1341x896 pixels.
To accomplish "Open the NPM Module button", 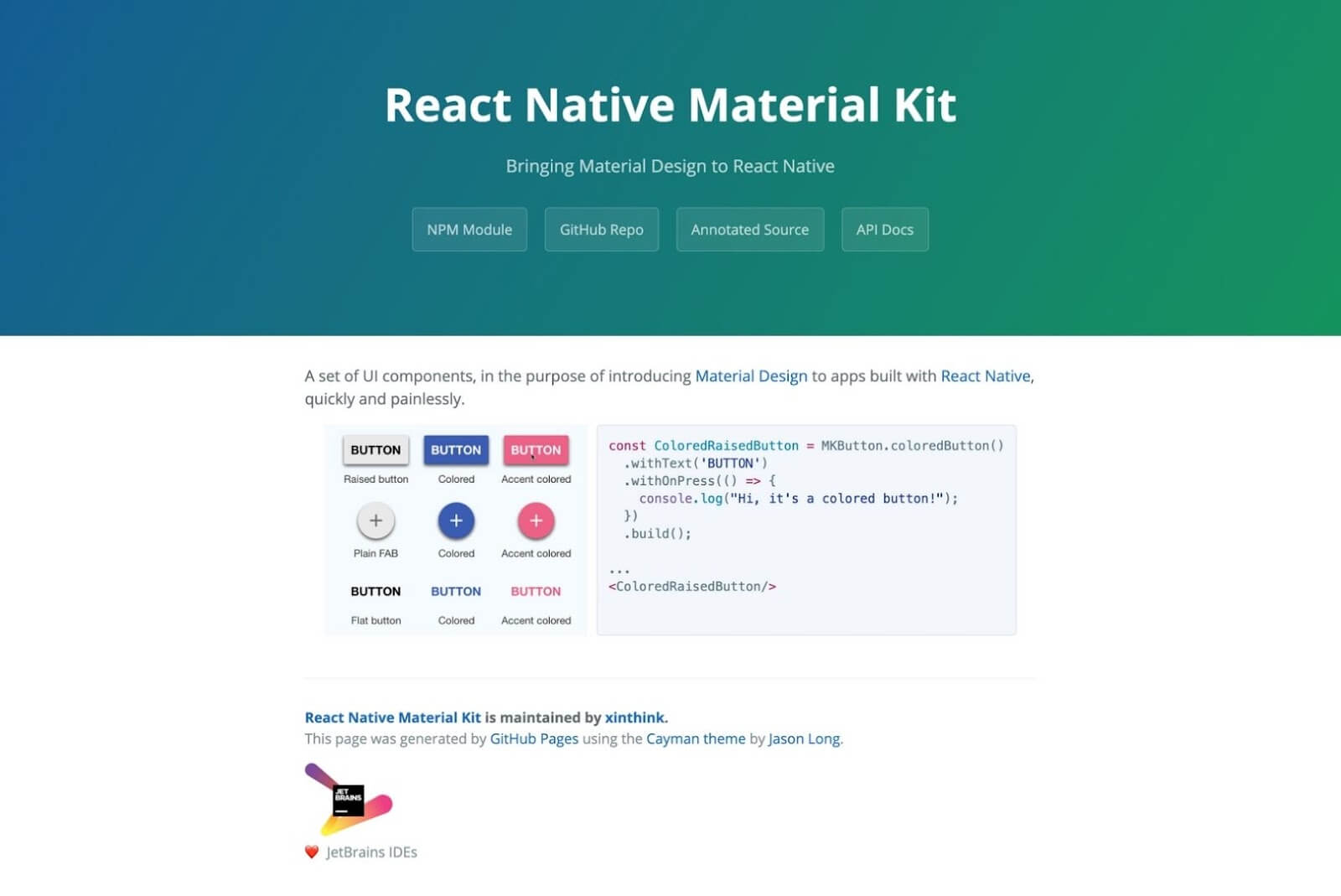I will coord(469,230).
